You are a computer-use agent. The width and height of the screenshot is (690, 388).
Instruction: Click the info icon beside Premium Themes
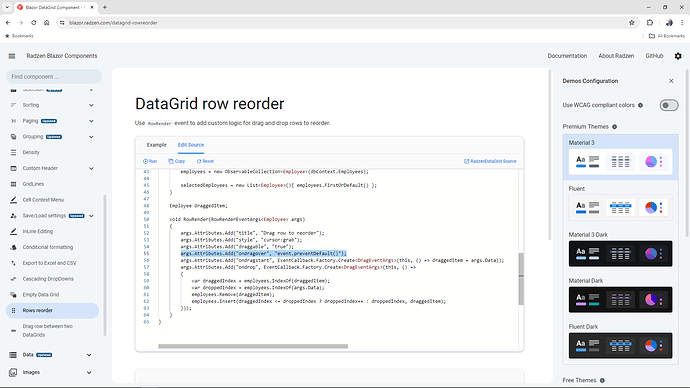click(614, 127)
